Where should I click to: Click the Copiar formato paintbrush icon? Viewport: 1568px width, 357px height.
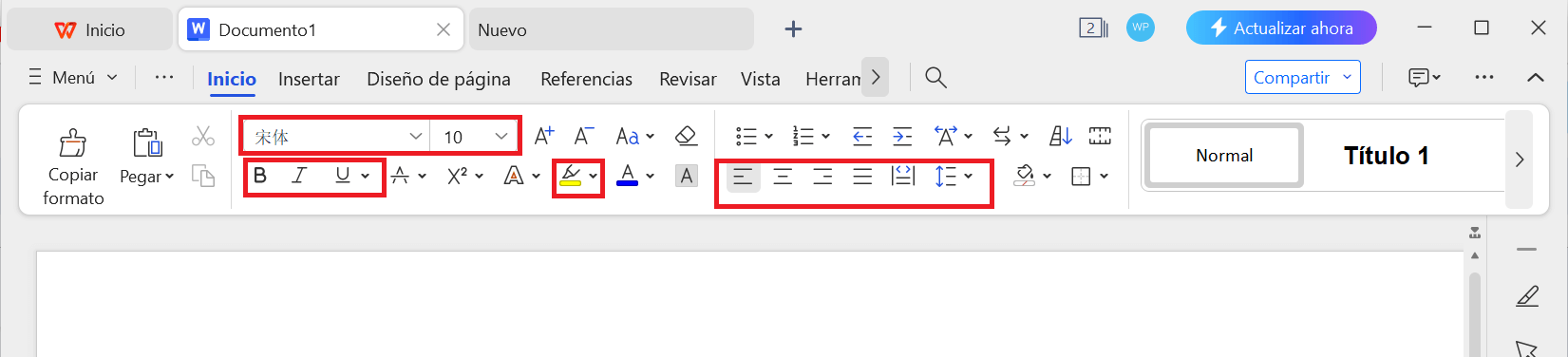point(73,143)
